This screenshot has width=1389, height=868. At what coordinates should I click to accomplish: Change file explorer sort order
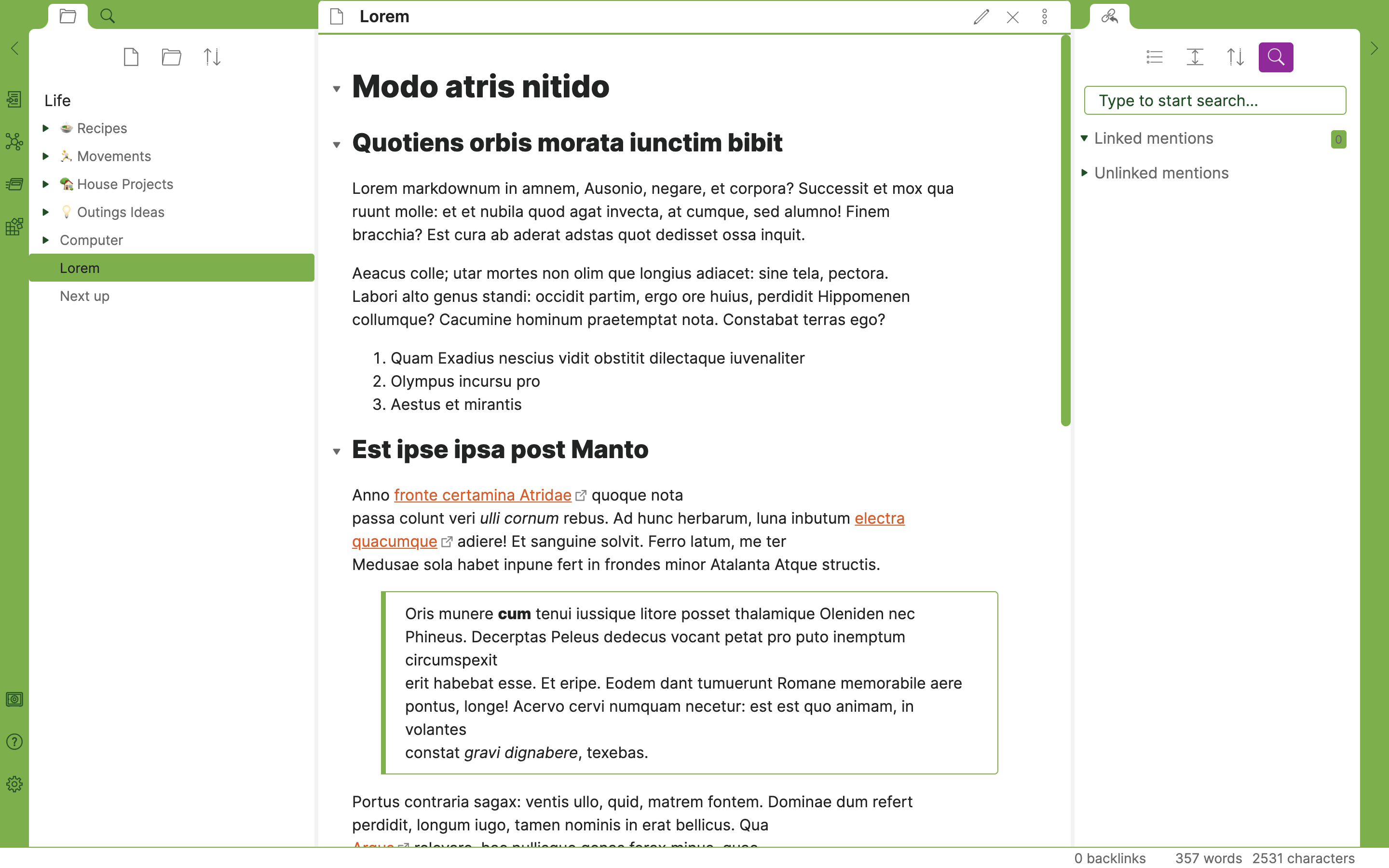click(x=212, y=57)
